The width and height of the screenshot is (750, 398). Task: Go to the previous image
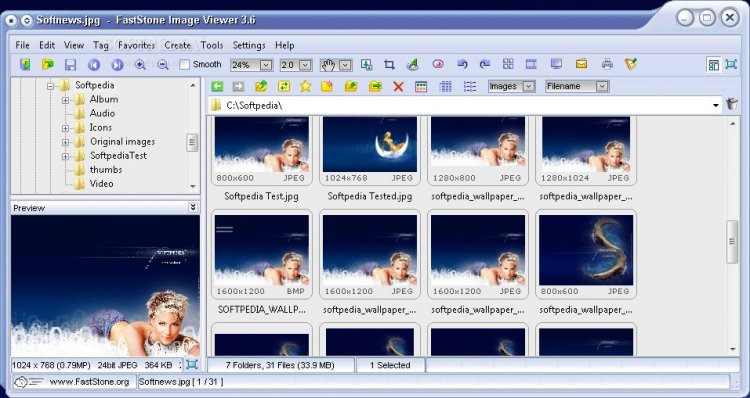pyautogui.click(x=94, y=65)
